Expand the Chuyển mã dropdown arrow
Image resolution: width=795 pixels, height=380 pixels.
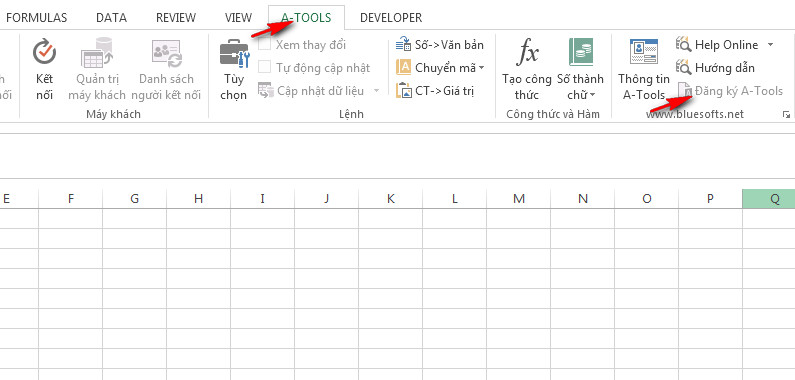click(481, 67)
